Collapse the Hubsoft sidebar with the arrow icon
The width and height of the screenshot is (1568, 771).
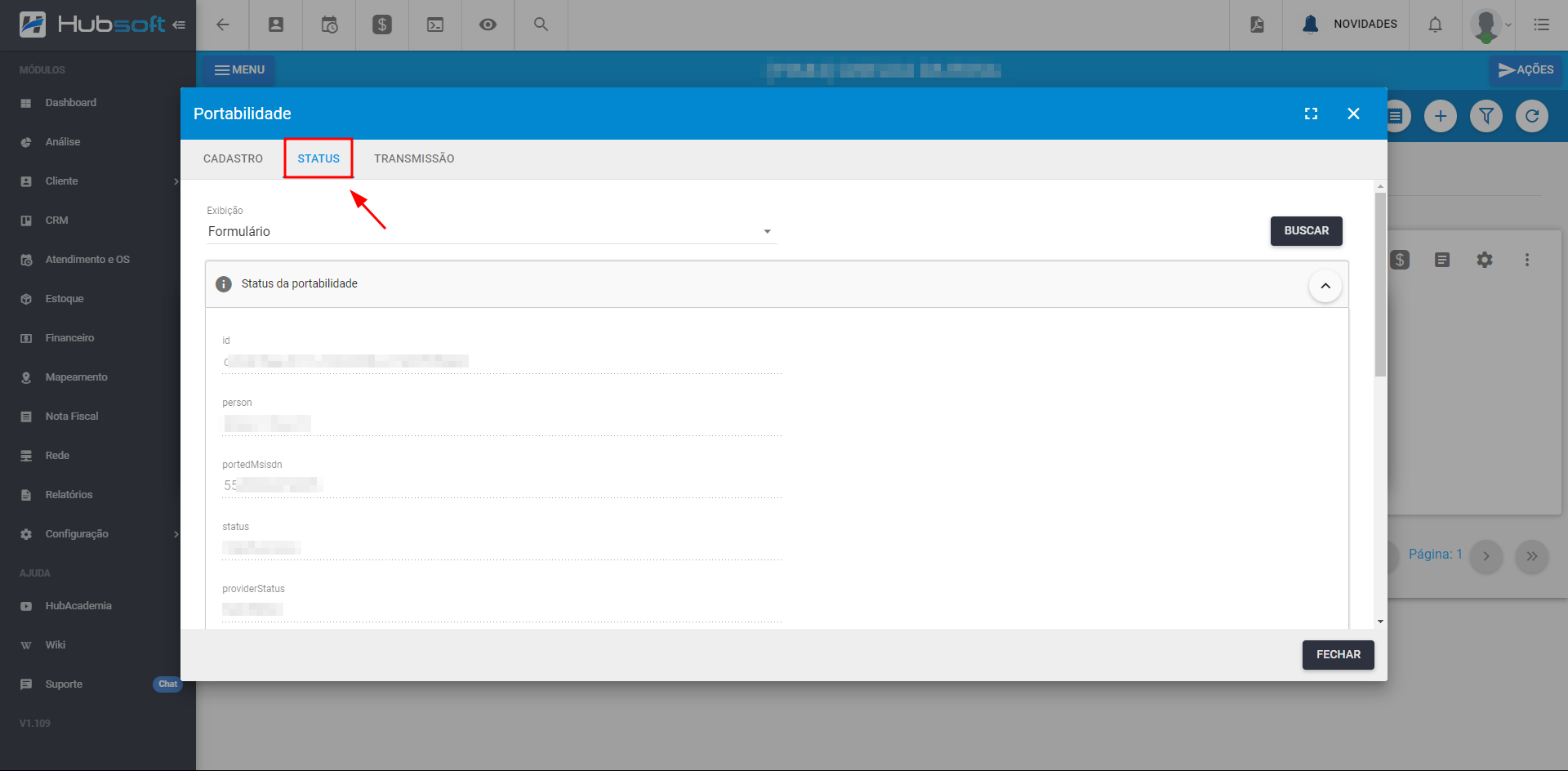click(x=179, y=25)
